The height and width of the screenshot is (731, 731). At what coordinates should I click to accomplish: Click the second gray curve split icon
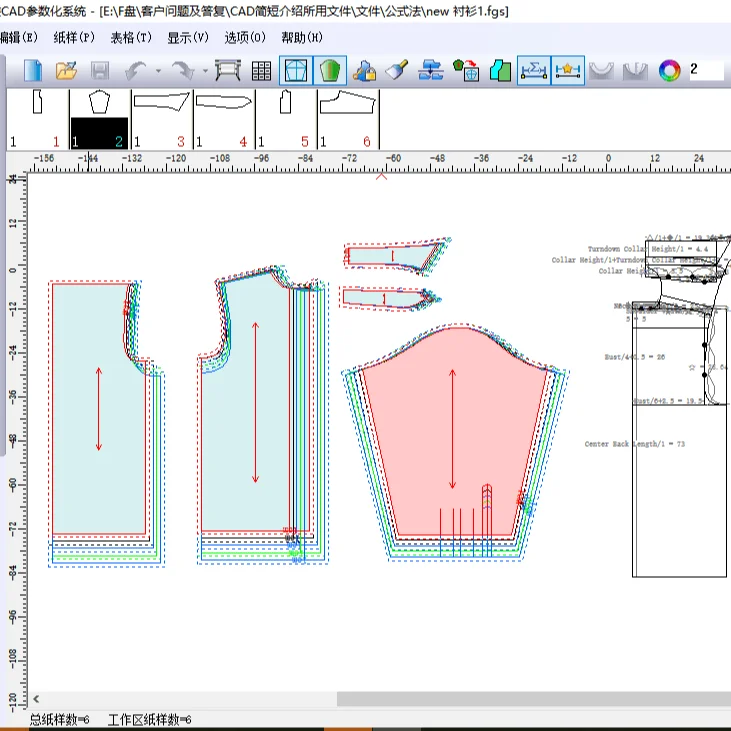click(x=635, y=71)
